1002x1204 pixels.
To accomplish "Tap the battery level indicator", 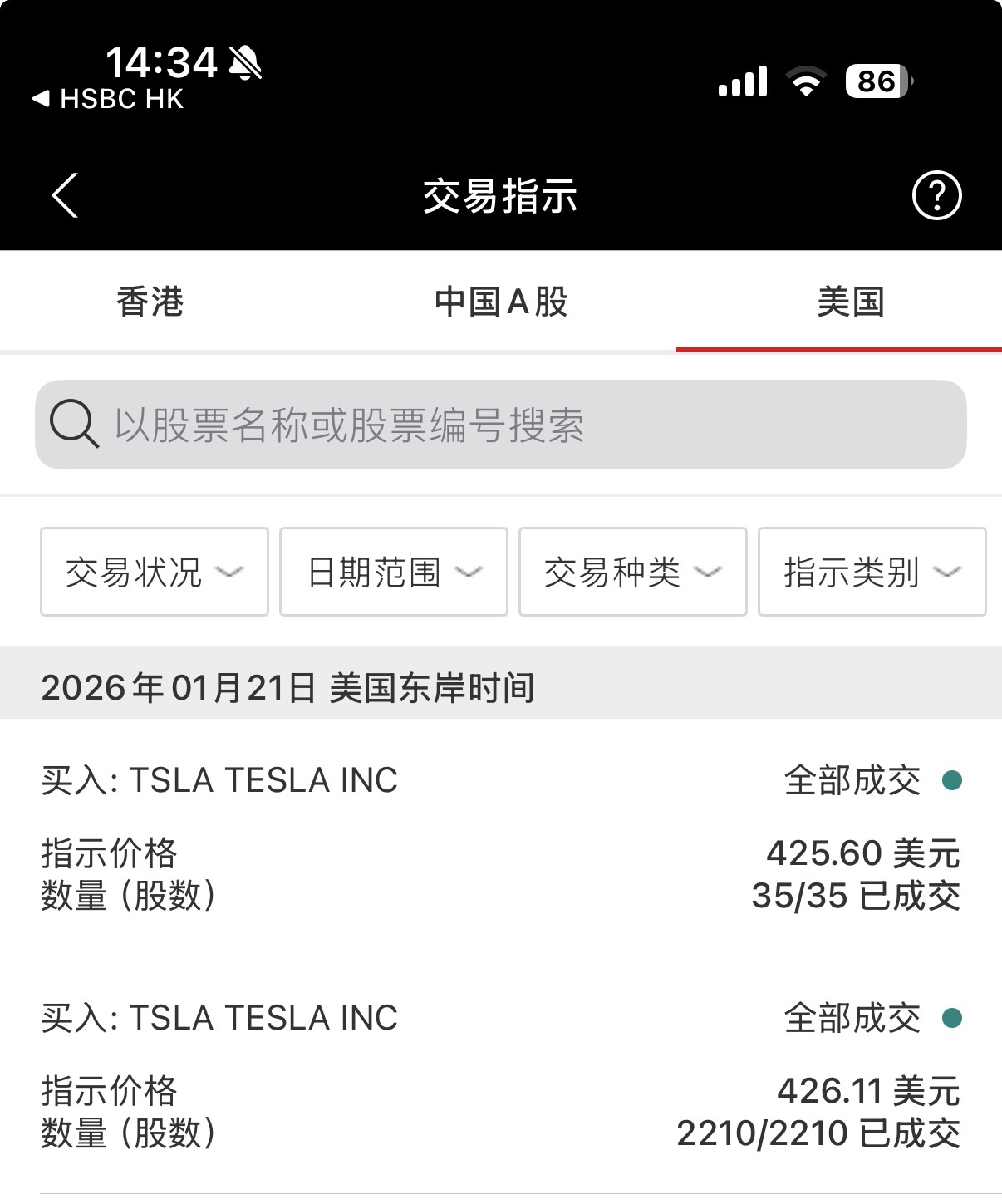I will 878,81.
